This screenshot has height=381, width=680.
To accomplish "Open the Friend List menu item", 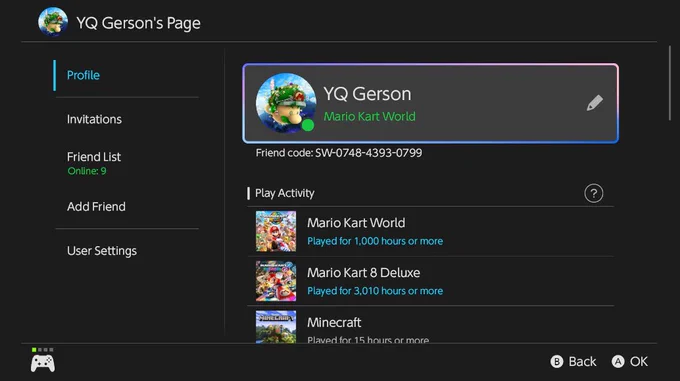I will (x=94, y=163).
